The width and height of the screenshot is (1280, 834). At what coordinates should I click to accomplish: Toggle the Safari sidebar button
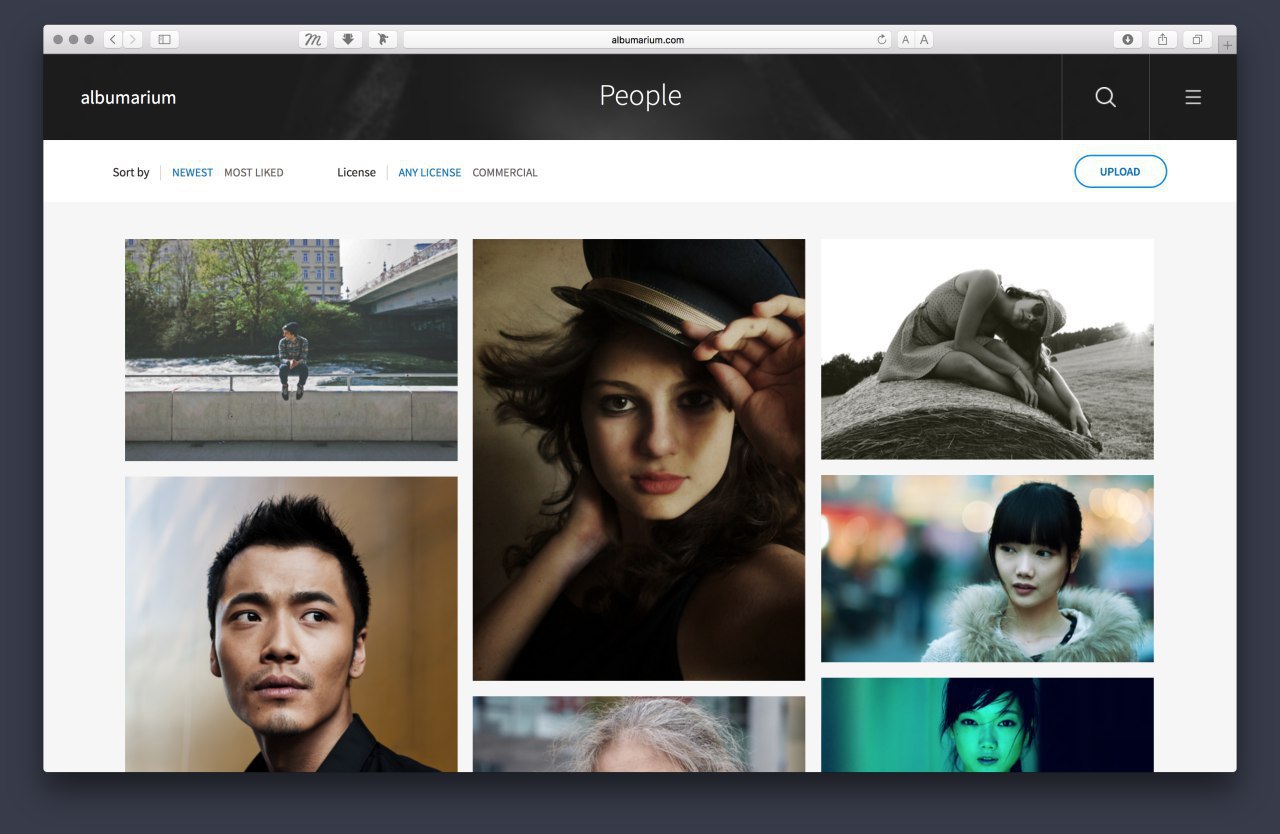(x=165, y=39)
